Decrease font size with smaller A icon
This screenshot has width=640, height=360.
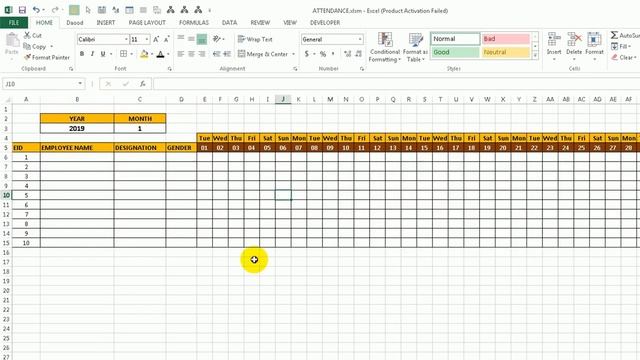(166, 39)
